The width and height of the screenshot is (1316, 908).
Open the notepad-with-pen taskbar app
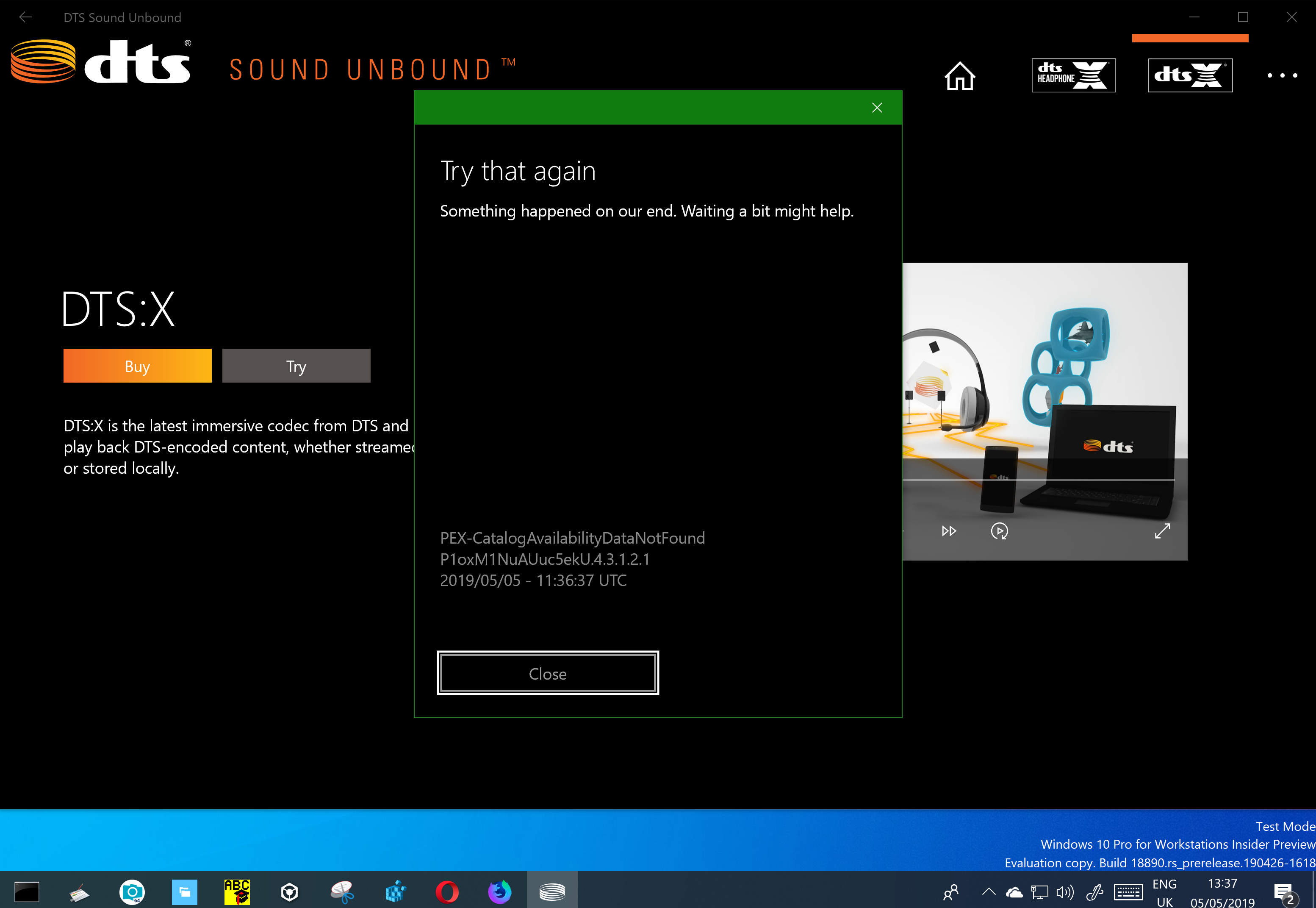79,891
